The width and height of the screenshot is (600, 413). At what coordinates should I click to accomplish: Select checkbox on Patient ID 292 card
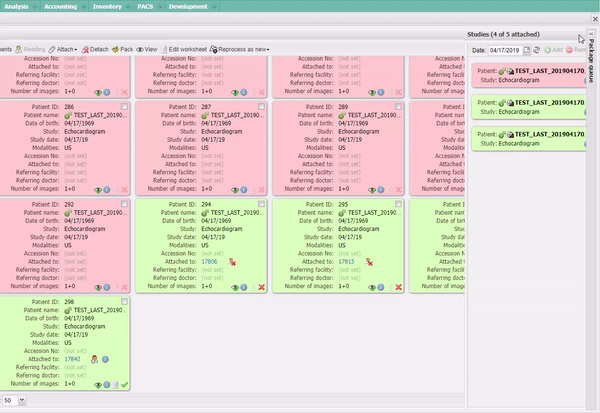click(x=124, y=204)
